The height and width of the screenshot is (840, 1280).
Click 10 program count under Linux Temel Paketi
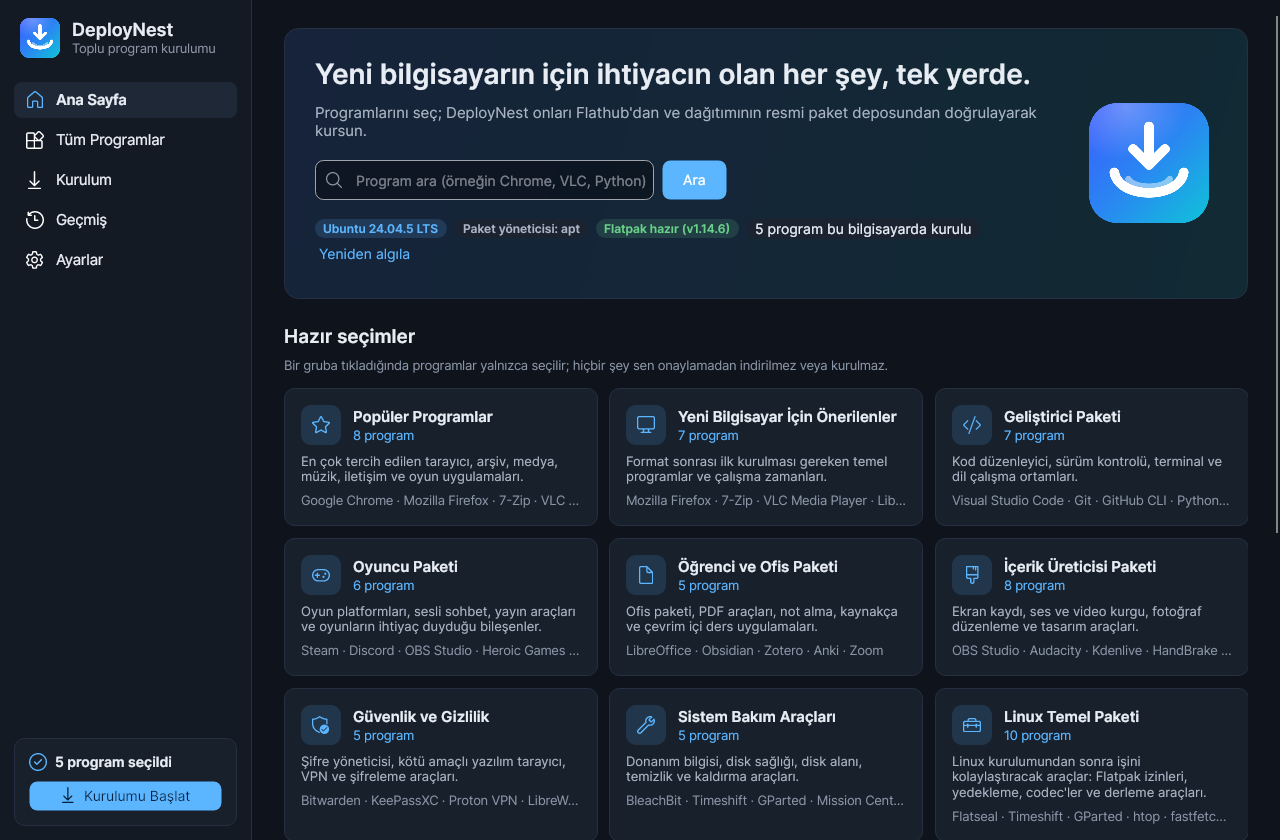[x=1037, y=736]
